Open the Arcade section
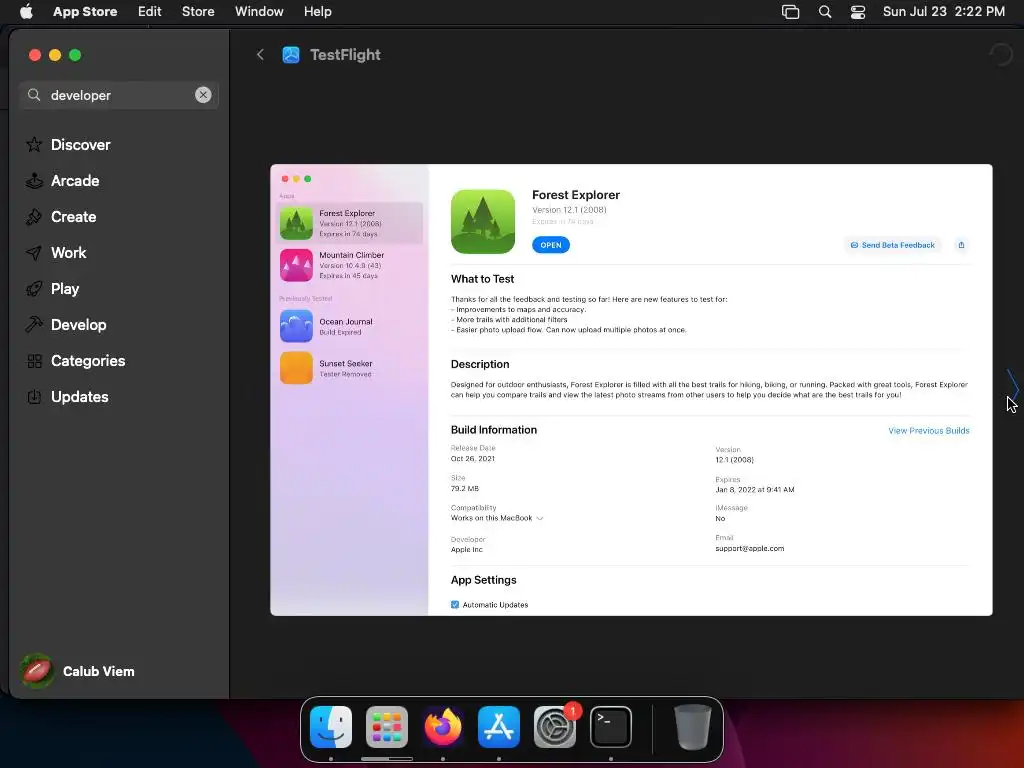The image size is (1024, 768). pos(63,180)
